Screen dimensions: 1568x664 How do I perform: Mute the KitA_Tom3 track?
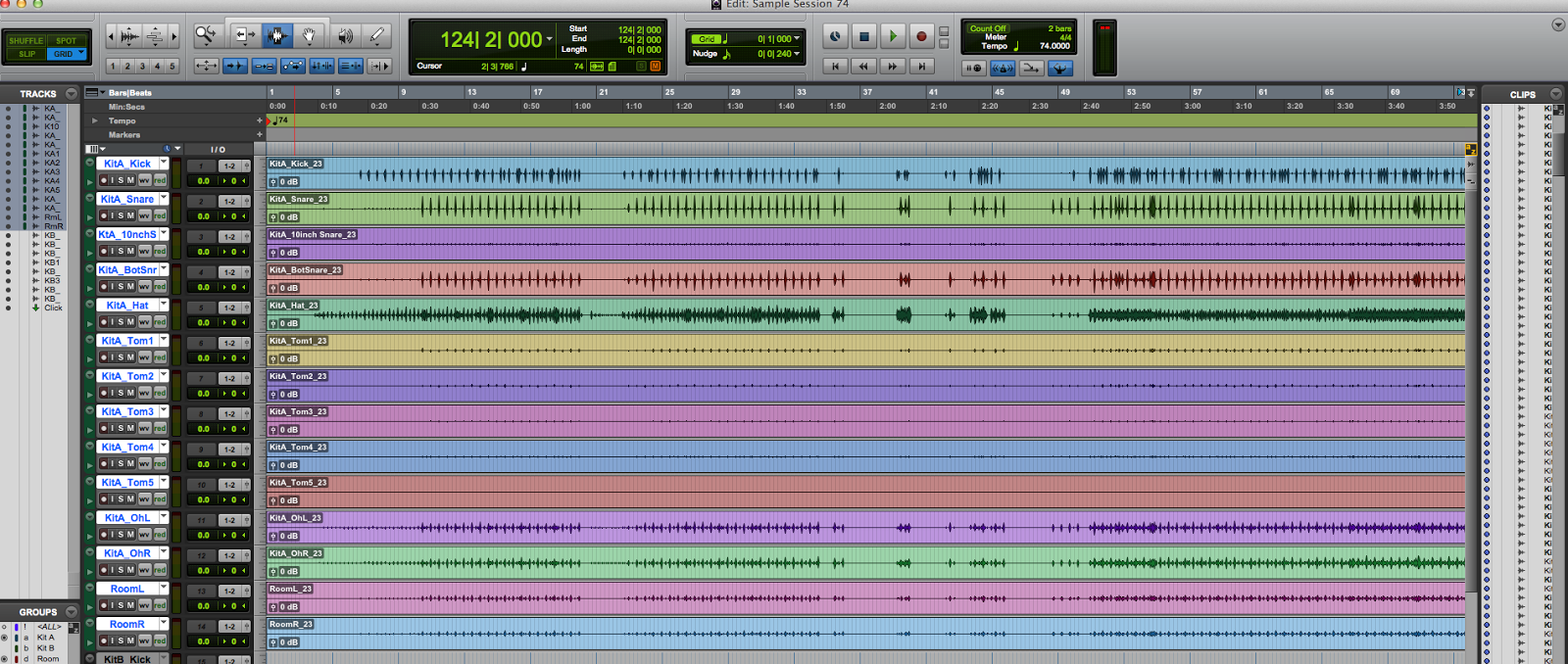click(x=130, y=428)
